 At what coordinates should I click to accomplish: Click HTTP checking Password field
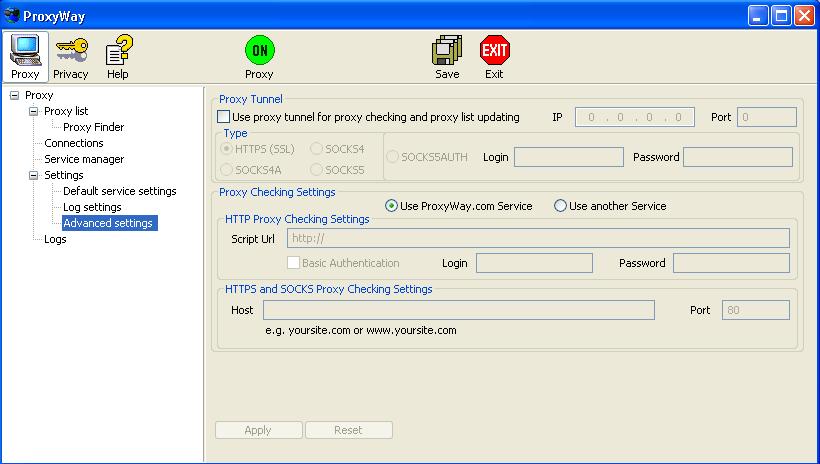click(731, 263)
